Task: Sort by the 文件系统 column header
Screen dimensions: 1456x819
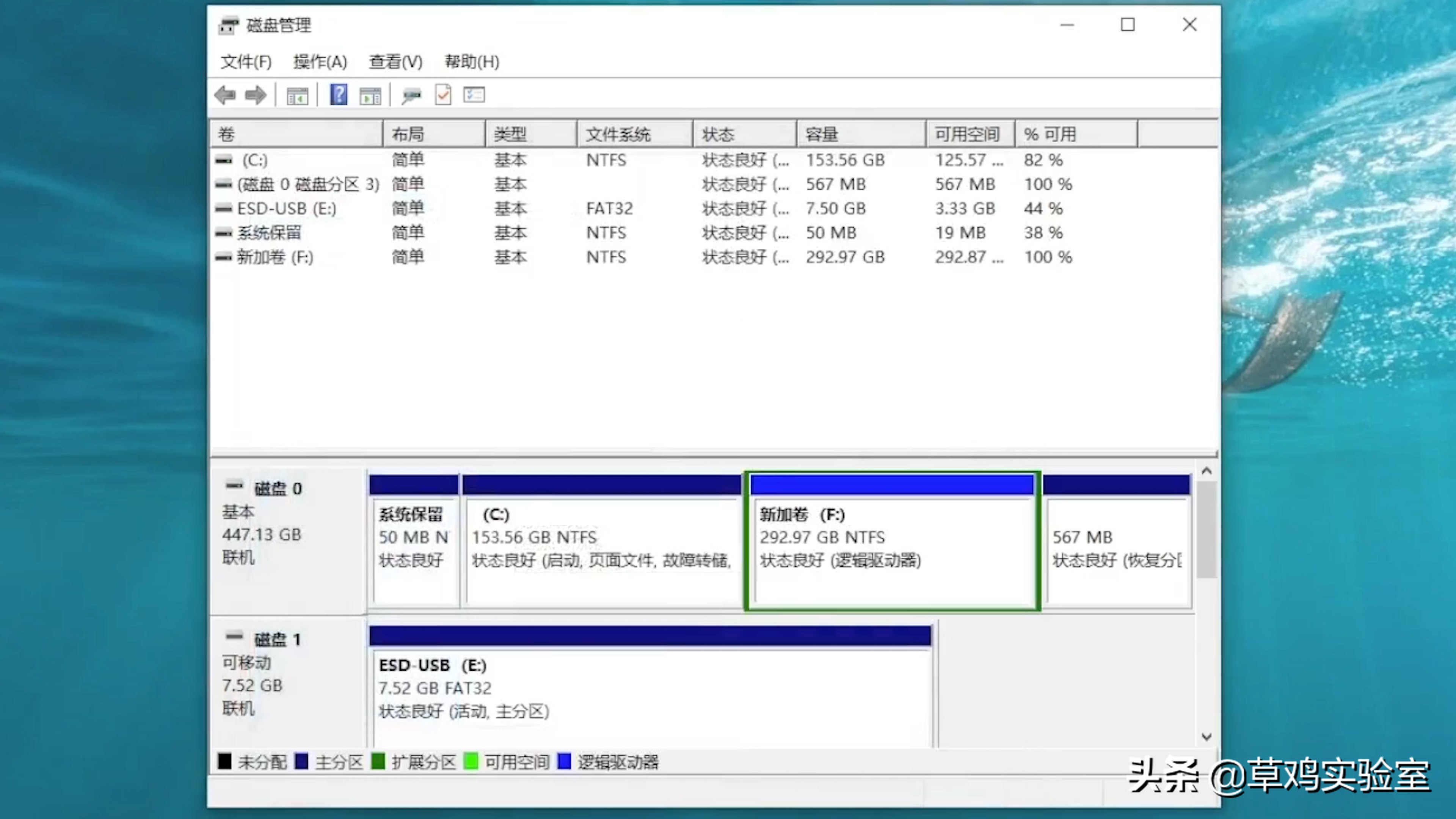Action: coord(635,135)
